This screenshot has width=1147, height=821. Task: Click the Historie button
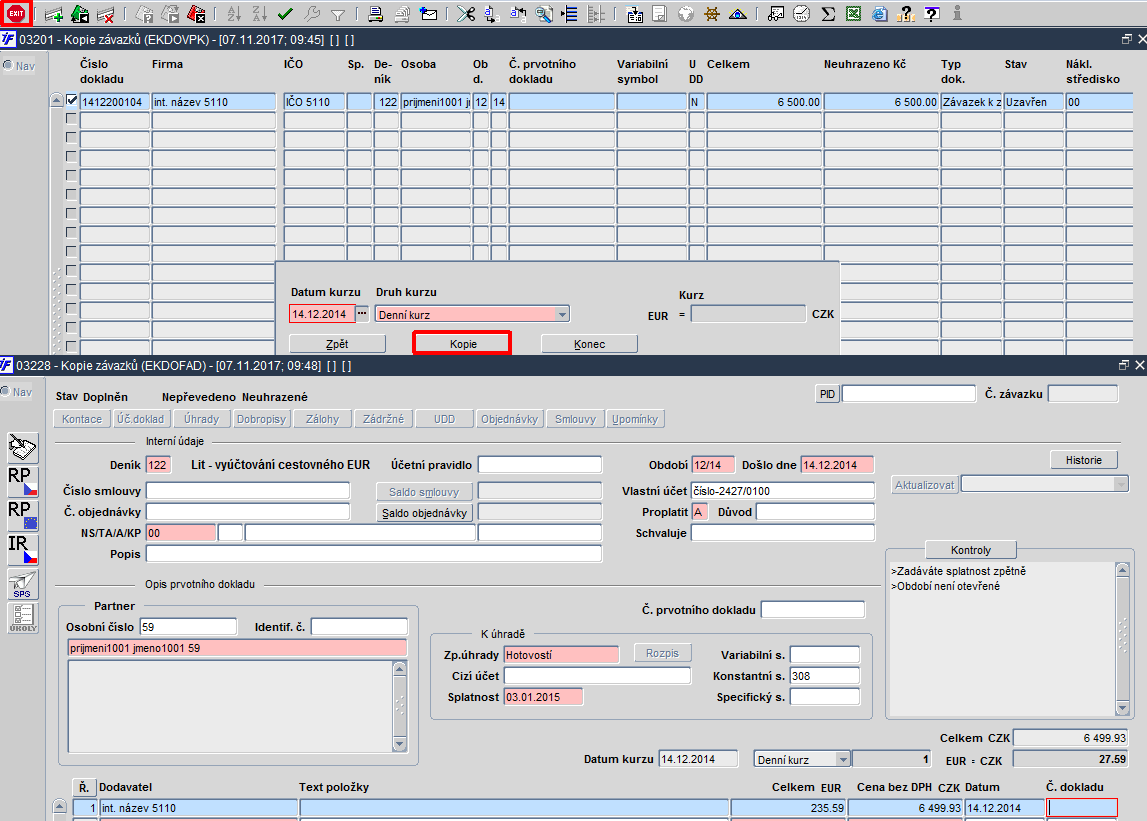[1083, 460]
